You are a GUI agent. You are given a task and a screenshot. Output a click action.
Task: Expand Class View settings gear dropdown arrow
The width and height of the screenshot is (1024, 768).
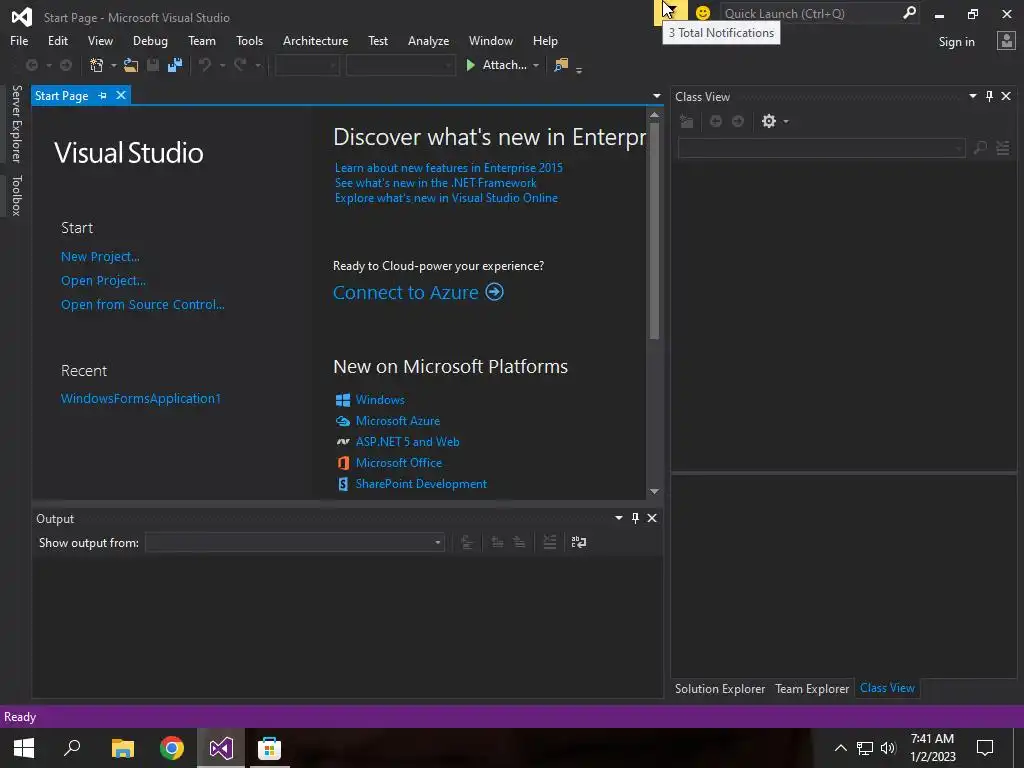coord(786,121)
